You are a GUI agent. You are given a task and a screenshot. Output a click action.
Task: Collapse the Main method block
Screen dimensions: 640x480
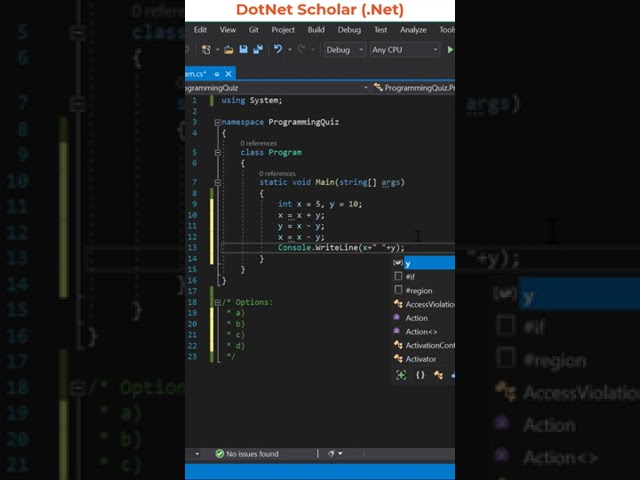tap(218, 182)
